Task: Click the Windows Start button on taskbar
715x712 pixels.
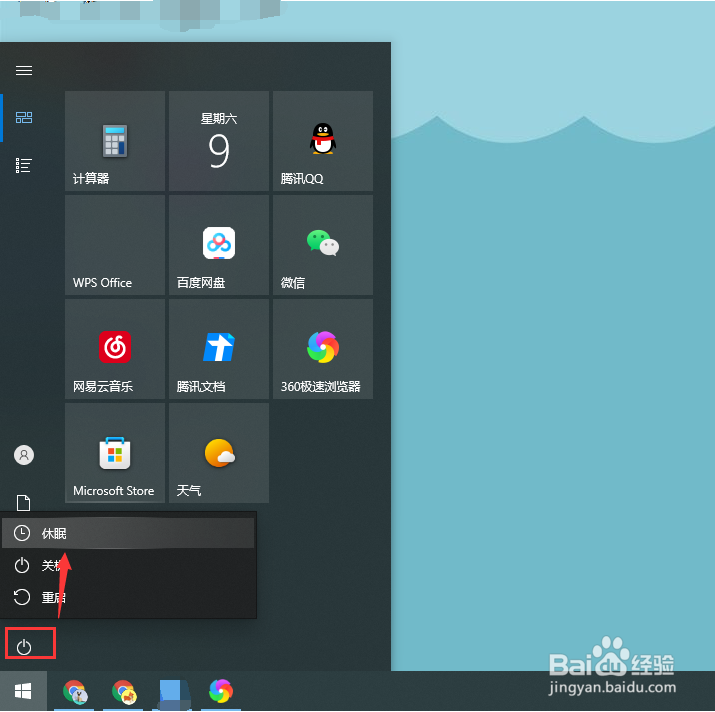Action: pos(23,691)
